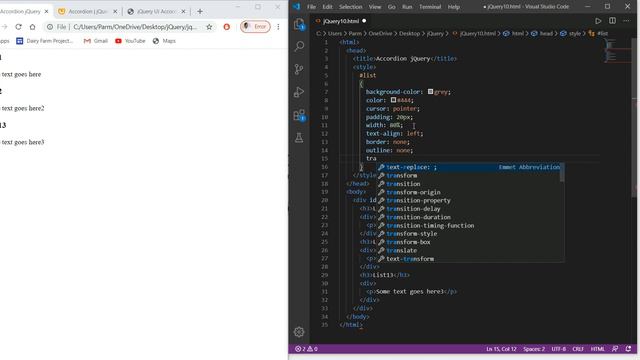640x360 pixels.
Task: Open the Run menu
Action: pyautogui.click(x=407, y=7)
